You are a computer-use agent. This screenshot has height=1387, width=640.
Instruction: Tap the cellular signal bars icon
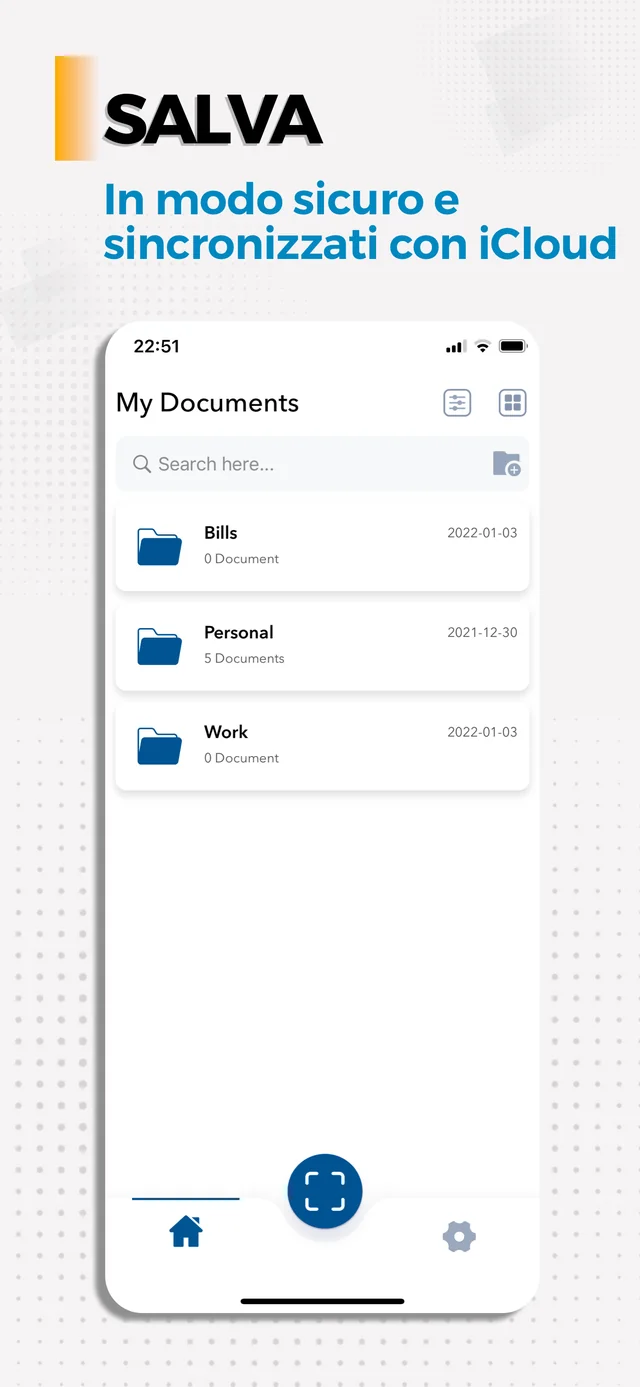[455, 347]
